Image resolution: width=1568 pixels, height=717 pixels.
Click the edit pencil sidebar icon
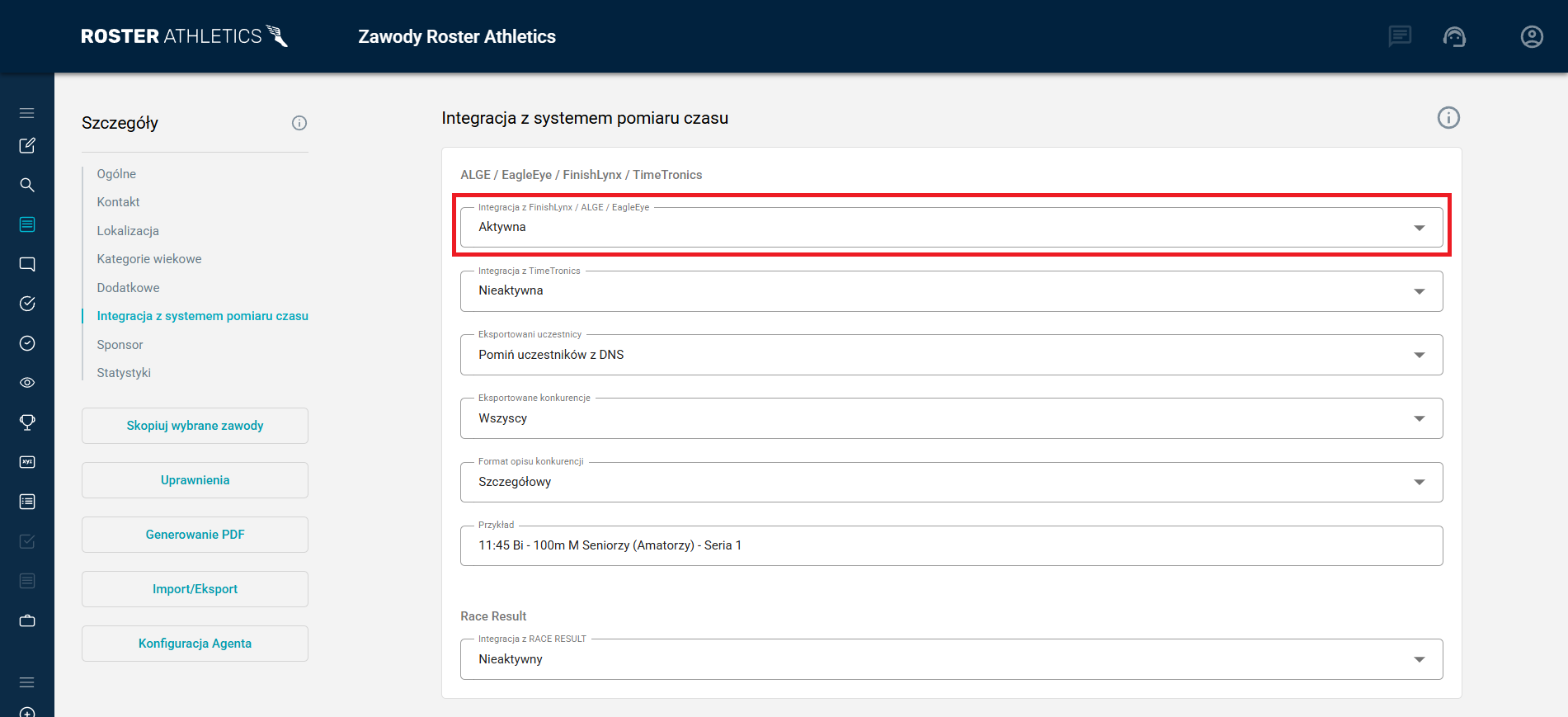tap(27, 145)
